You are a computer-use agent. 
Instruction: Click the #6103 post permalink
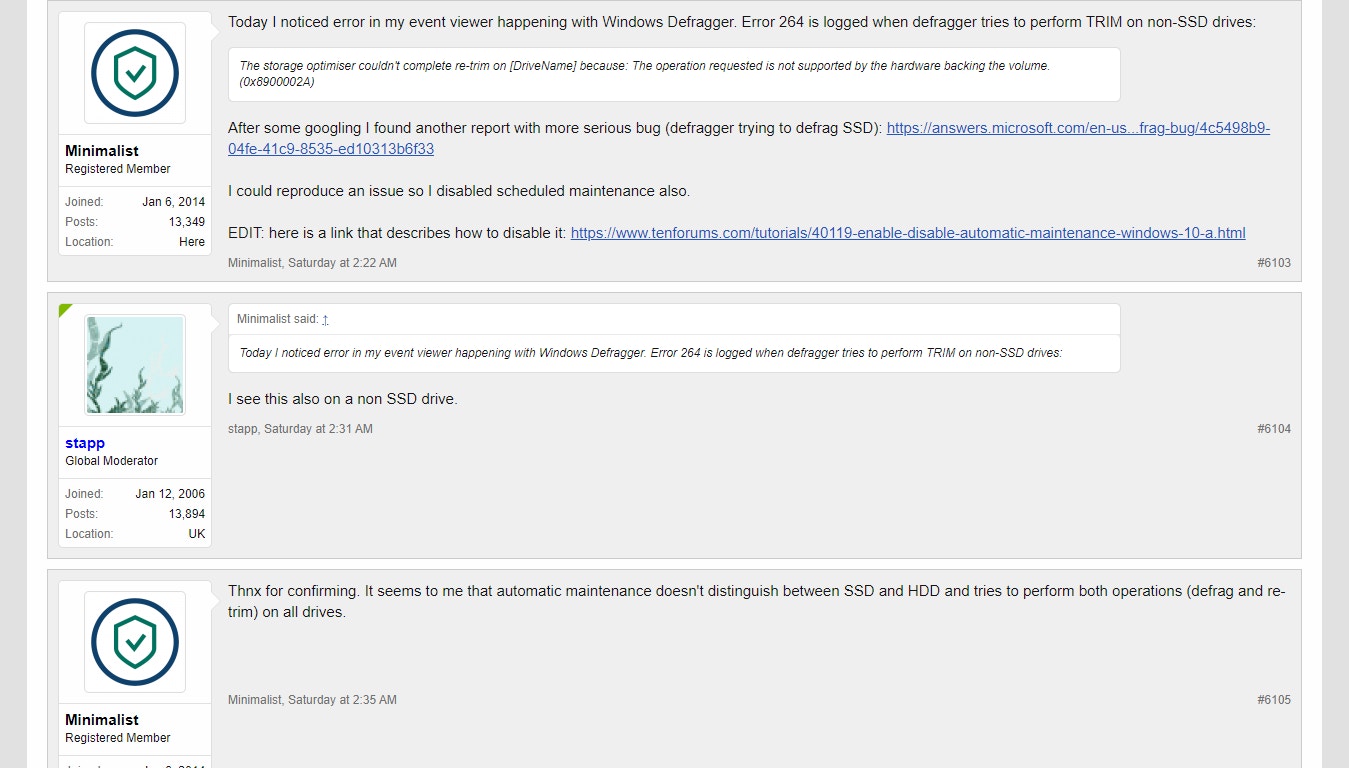coord(1274,263)
